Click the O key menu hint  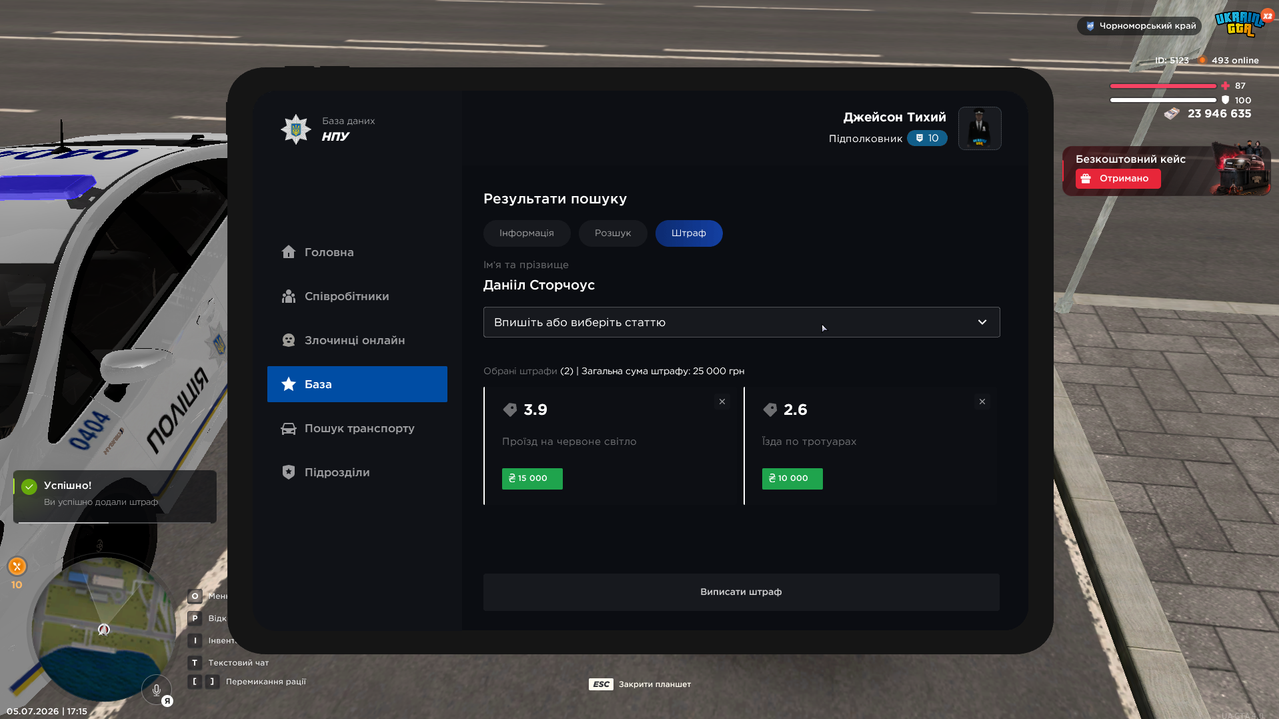point(196,596)
